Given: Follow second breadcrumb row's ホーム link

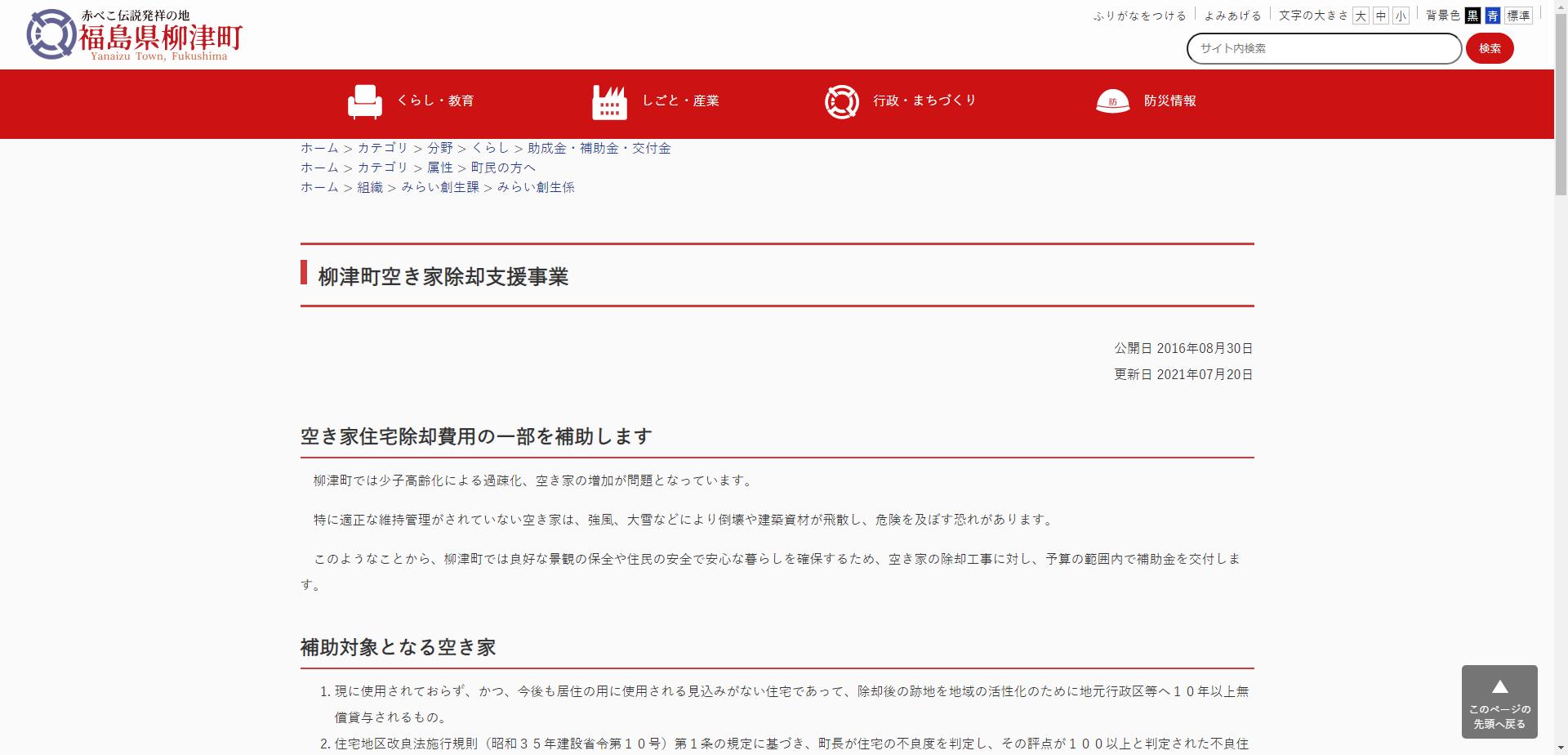Looking at the screenshot, I should [x=319, y=168].
